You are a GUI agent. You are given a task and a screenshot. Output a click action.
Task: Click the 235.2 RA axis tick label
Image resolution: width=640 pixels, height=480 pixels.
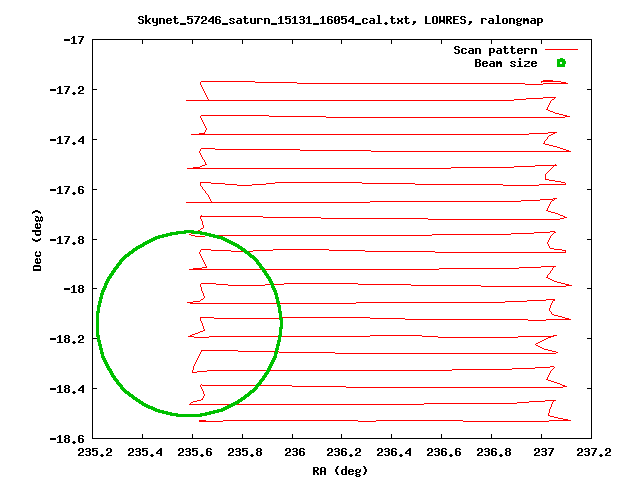(95, 452)
